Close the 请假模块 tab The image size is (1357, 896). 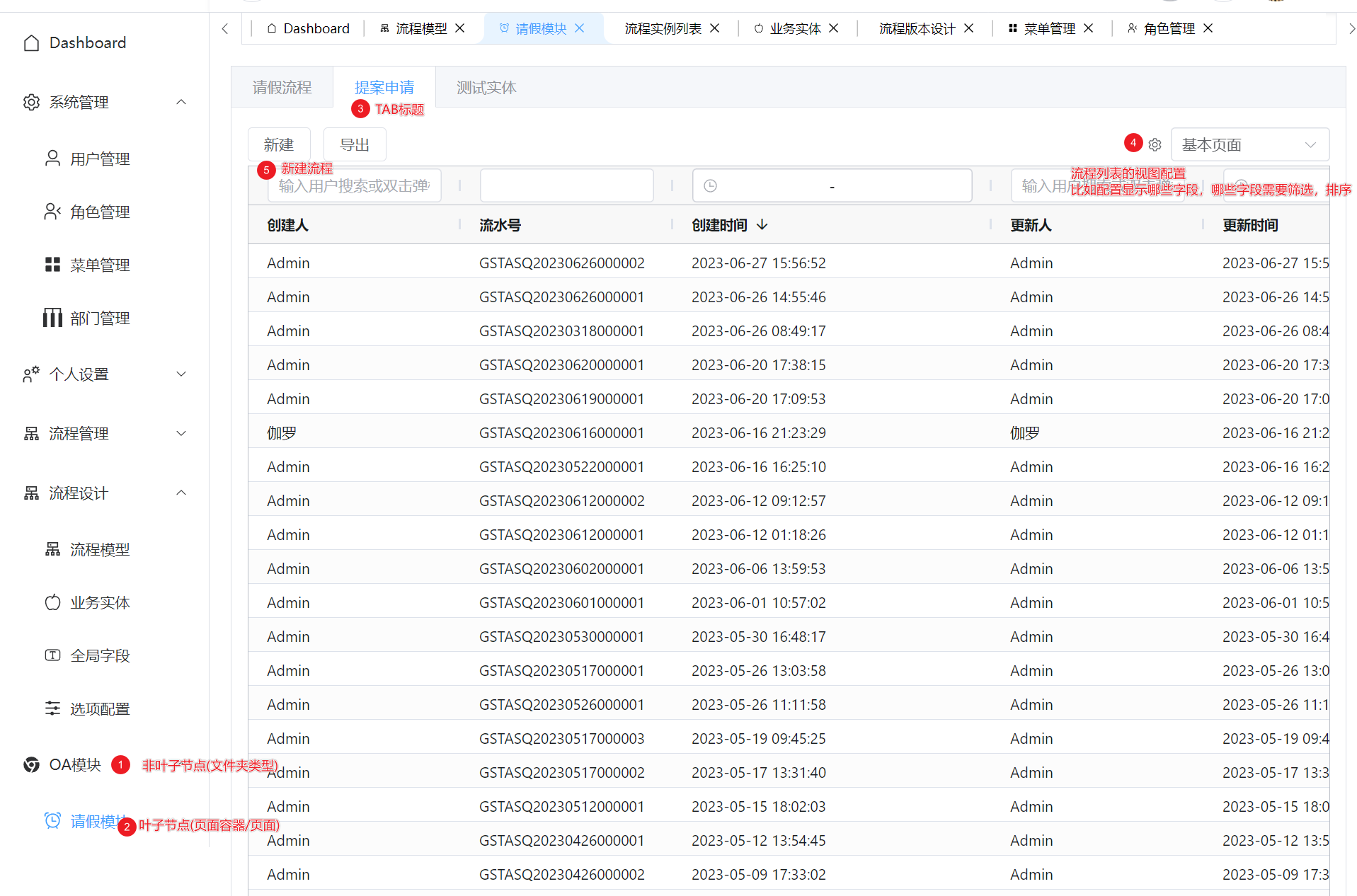[580, 28]
